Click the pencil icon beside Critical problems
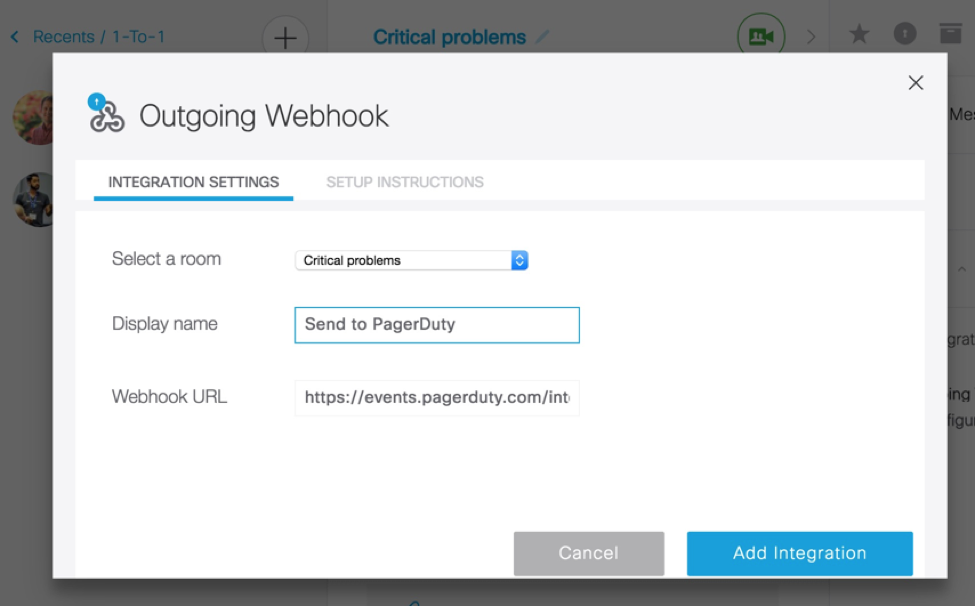The width and height of the screenshot is (975, 606). (543, 37)
